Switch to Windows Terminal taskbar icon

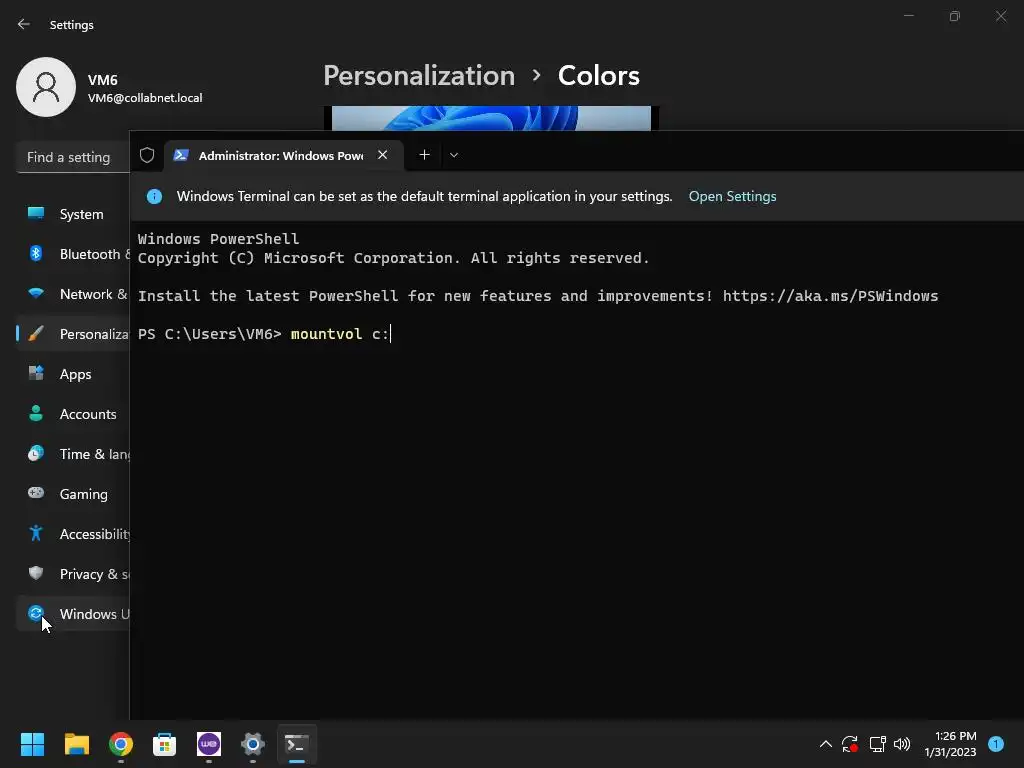pos(297,744)
